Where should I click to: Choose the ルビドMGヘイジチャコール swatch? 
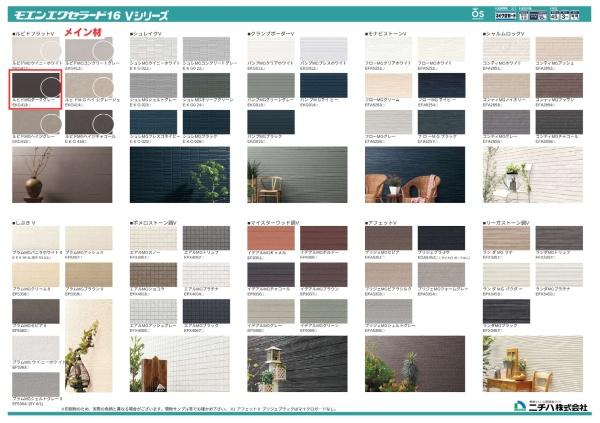click(x=89, y=122)
